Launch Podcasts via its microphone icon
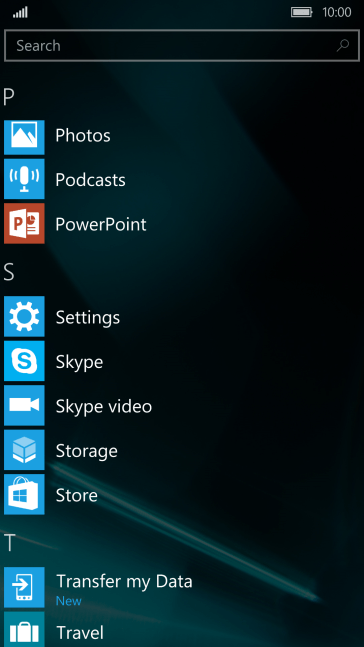 [24, 179]
